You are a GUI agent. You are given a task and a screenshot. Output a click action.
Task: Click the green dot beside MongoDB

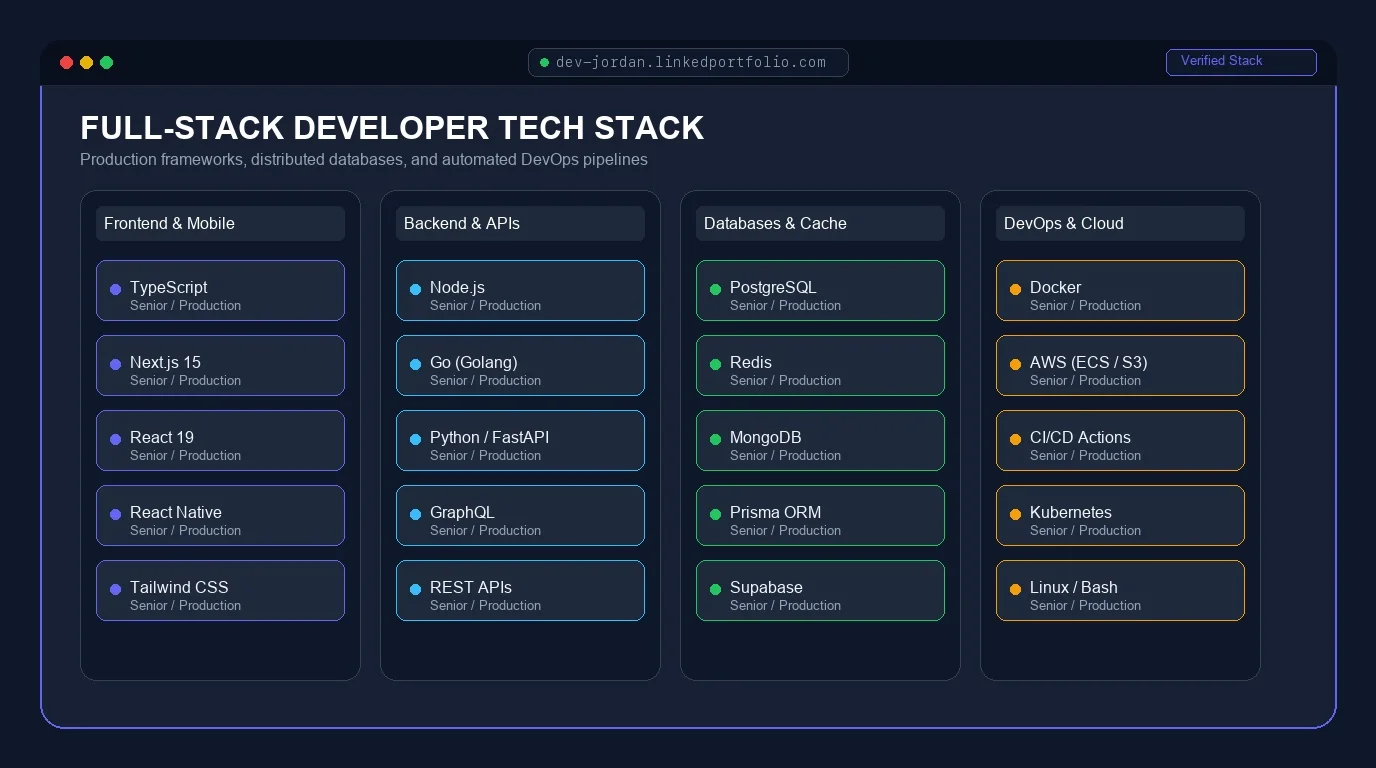[x=715, y=439]
